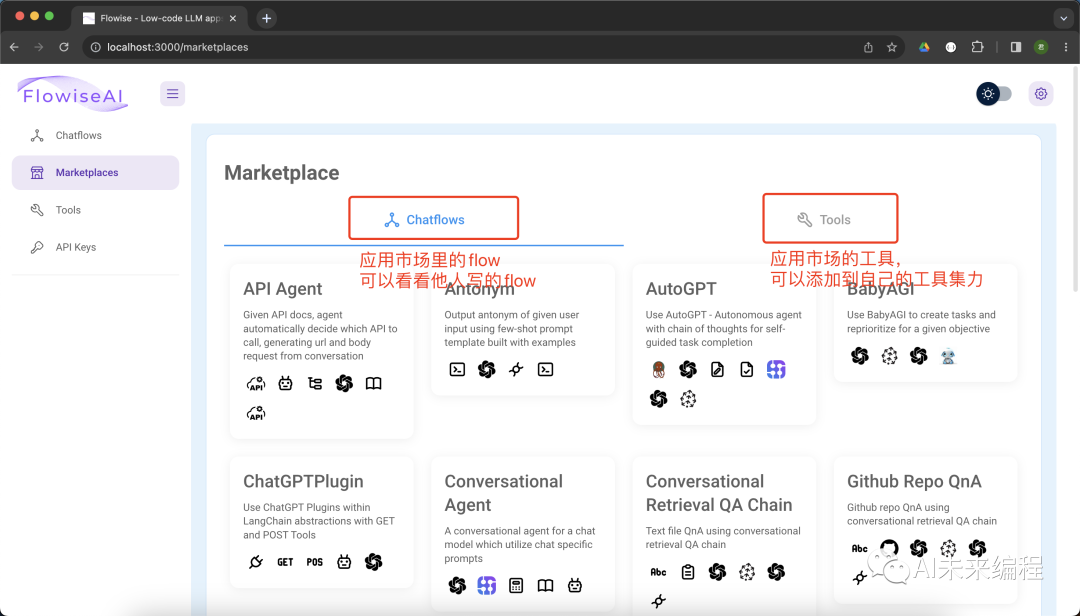Click the AutoGPT agent face icon
Viewport: 1080px width, 616px height.
[658, 369]
